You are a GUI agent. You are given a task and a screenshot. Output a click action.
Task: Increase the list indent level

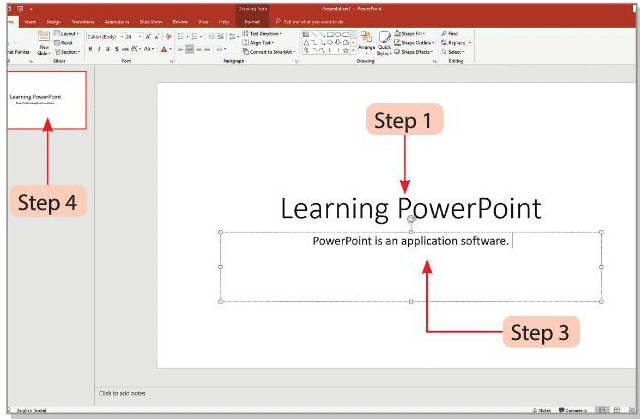pos(220,37)
